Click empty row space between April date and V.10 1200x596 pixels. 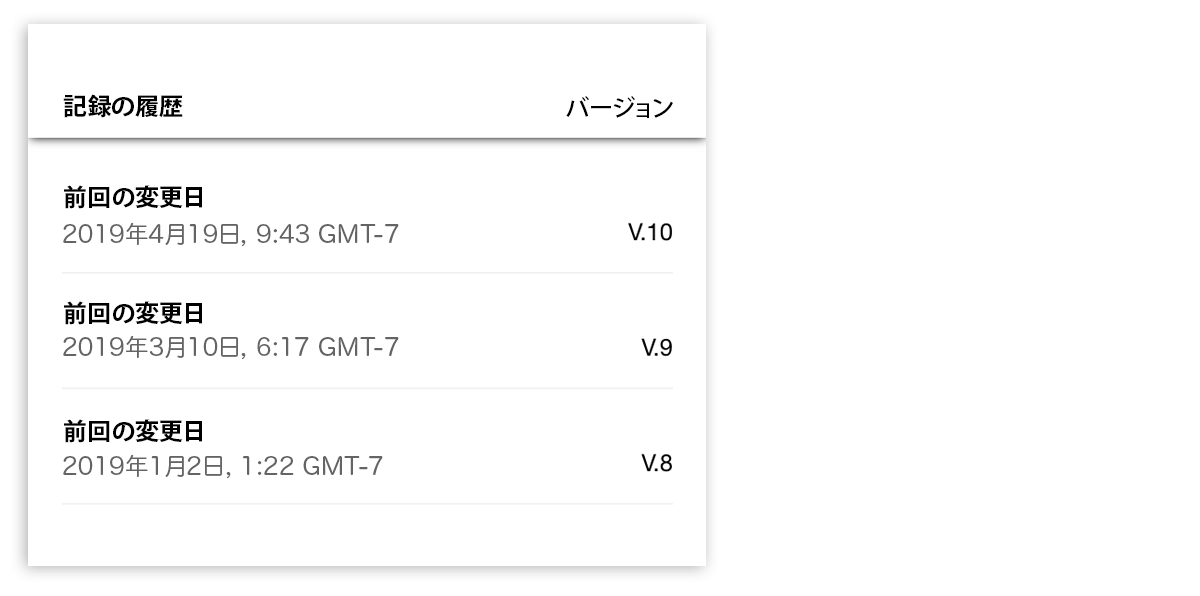513,234
